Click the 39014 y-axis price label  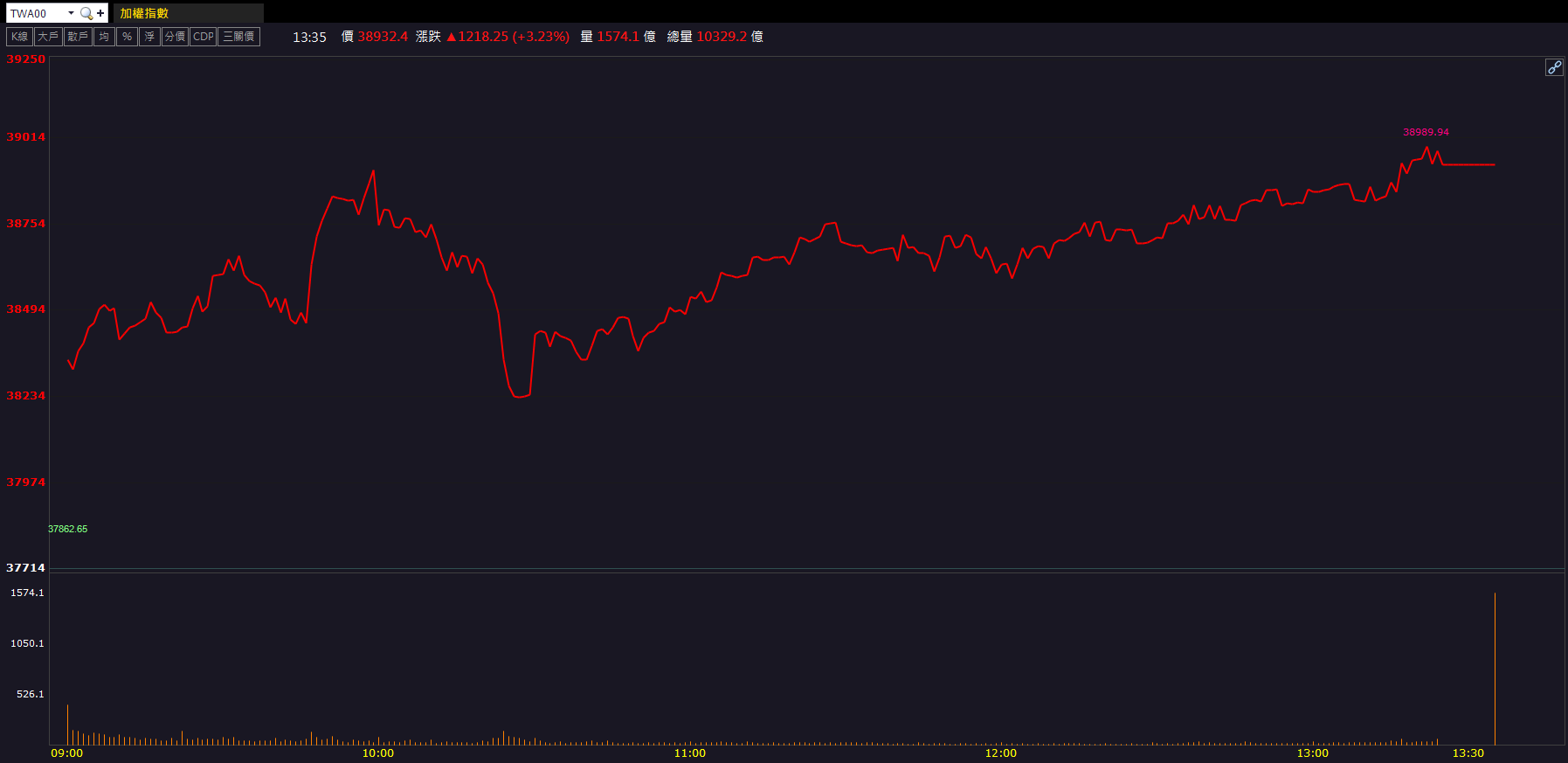[x=25, y=137]
